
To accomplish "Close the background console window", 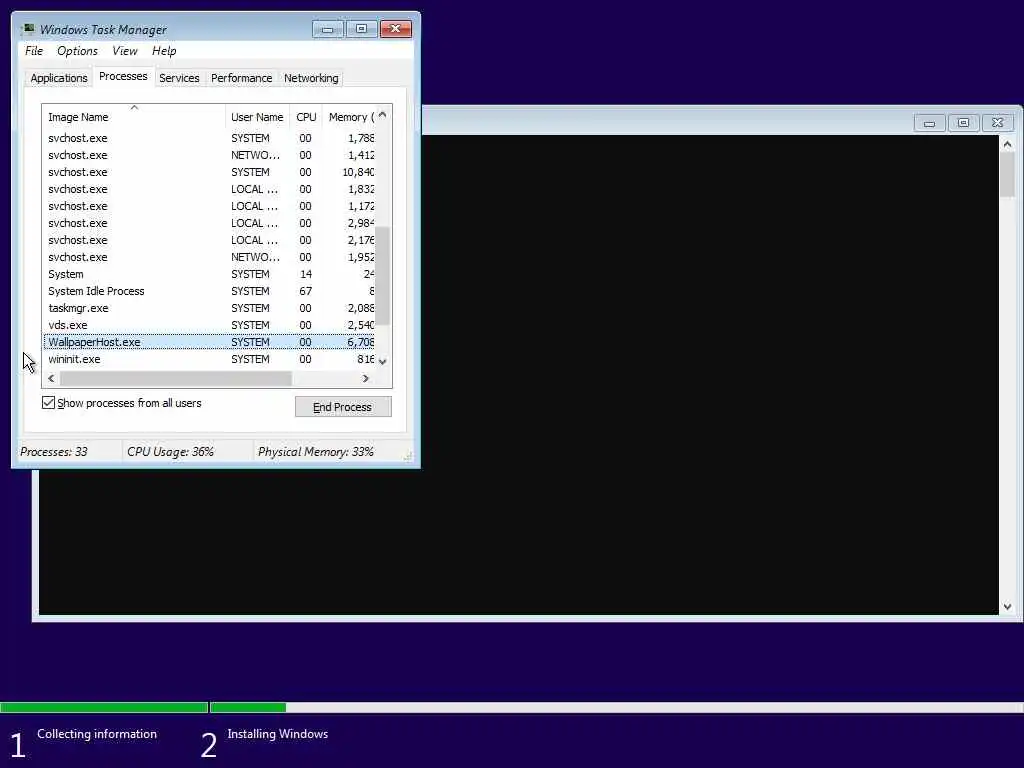I will [x=997, y=123].
